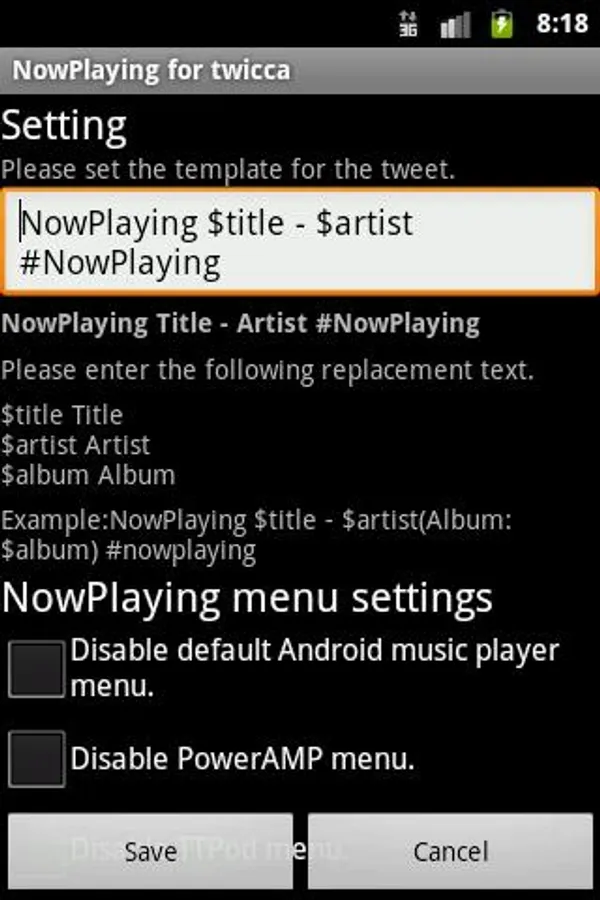This screenshot has height=900, width=600.
Task: Tap the Please enter the following replacement text
Action: pos(268,370)
